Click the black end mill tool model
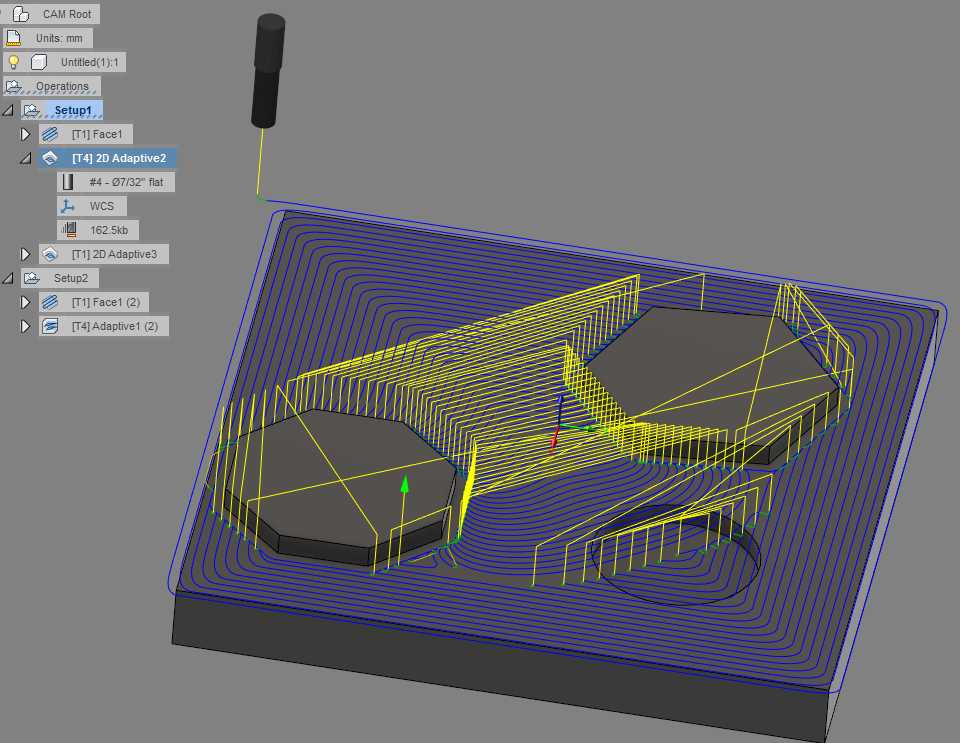Image resolution: width=960 pixels, height=743 pixels. [268, 71]
